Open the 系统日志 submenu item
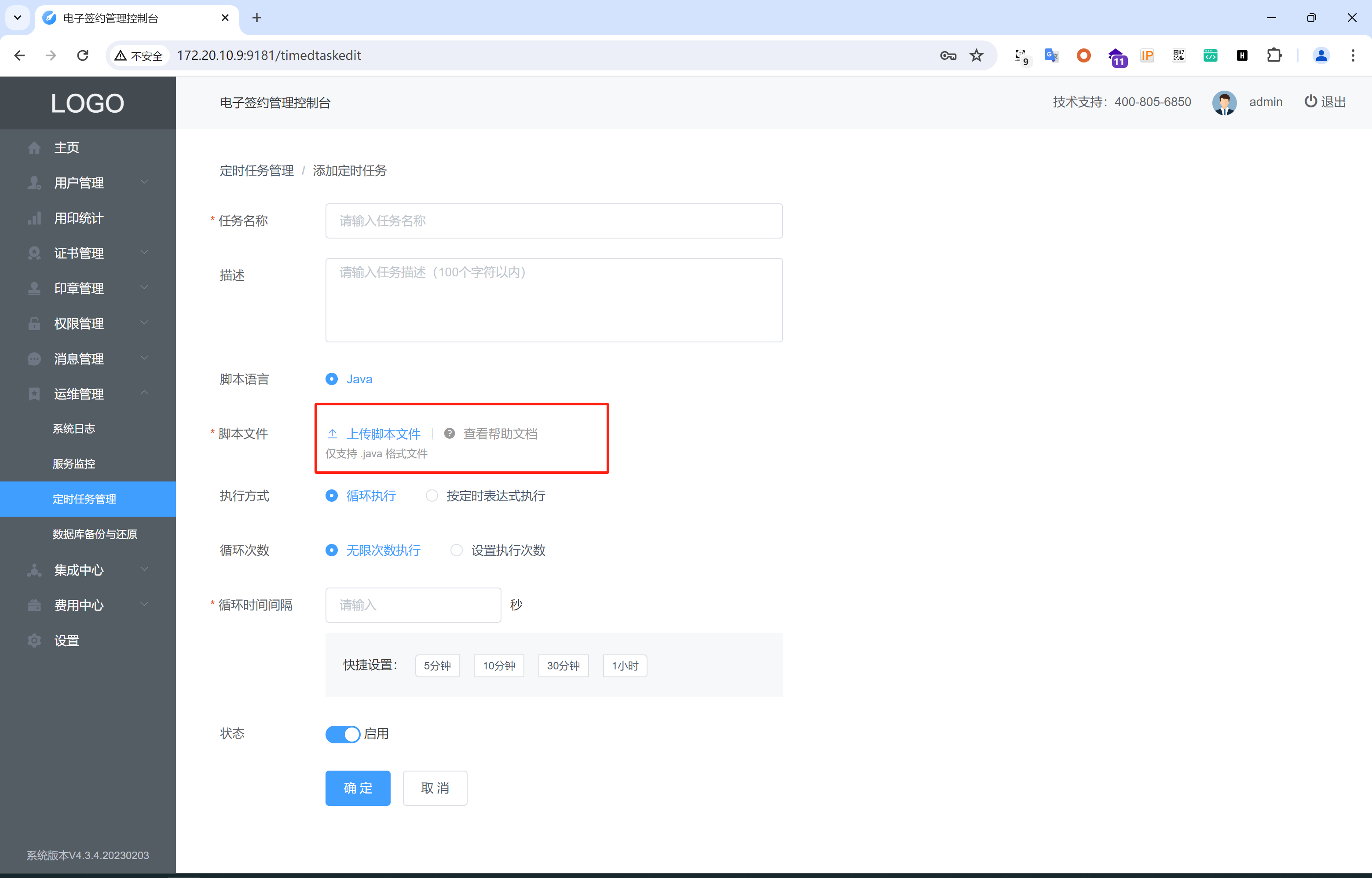 pyautogui.click(x=74, y=428)
